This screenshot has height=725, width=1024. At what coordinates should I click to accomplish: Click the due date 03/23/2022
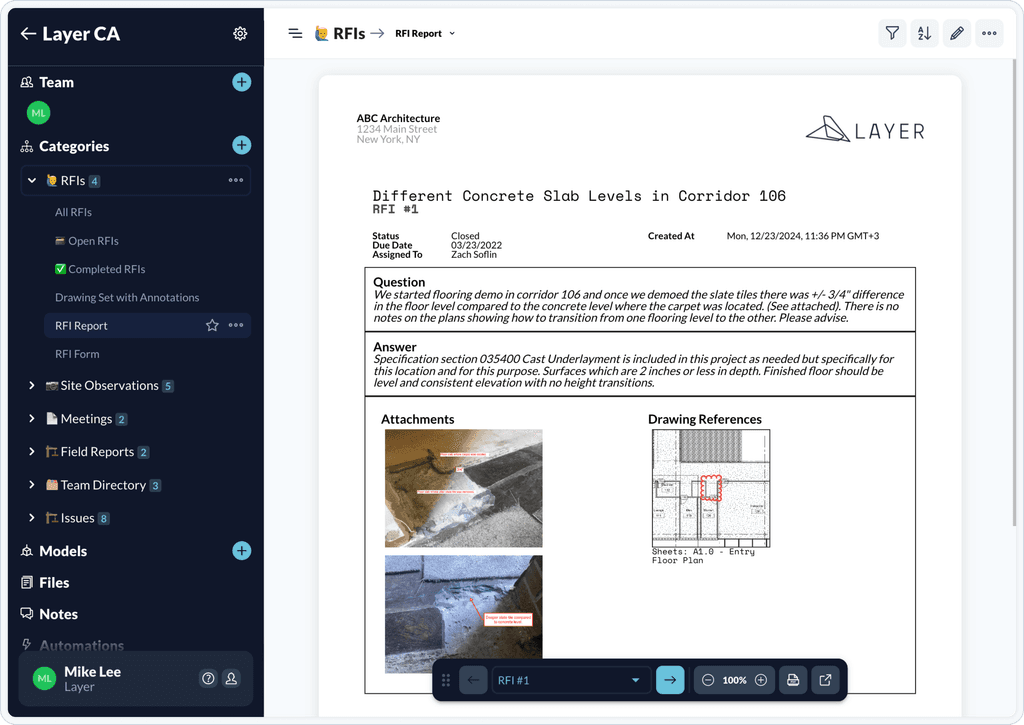click(x=476, y=246)
